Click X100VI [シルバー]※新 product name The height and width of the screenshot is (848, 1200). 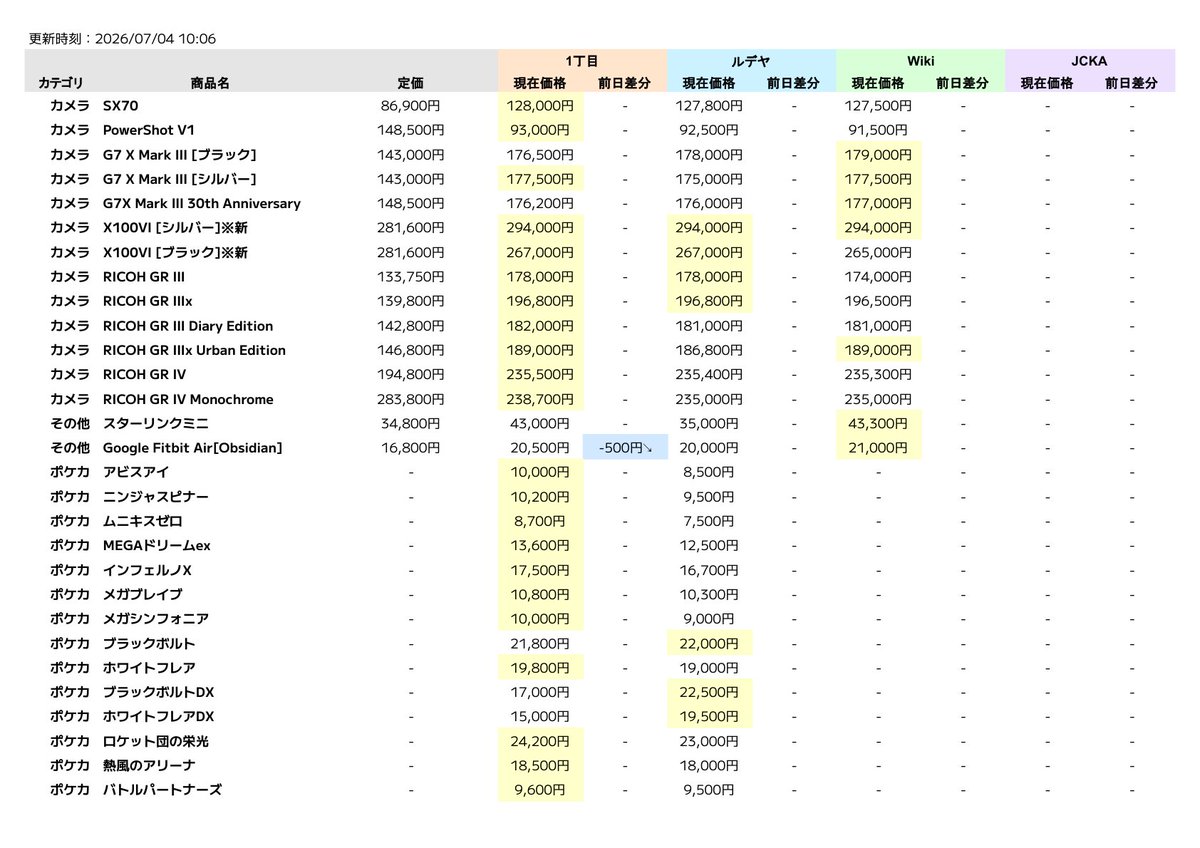click(175, 228)
